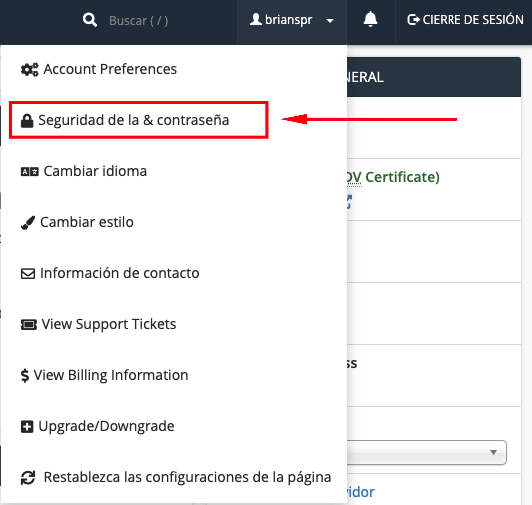Click the language icon beside Cambiar idioma
Screen dimensions: 532x505
pos(30,172)
